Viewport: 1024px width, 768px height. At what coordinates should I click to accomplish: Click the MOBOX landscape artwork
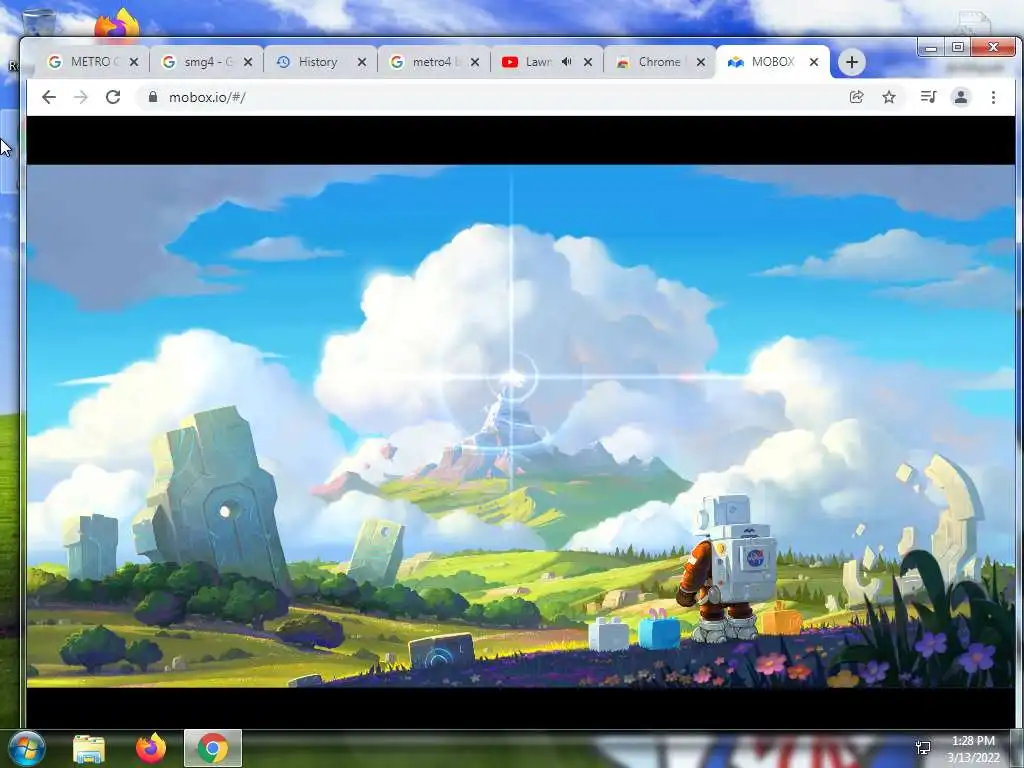tap(520, 426)
